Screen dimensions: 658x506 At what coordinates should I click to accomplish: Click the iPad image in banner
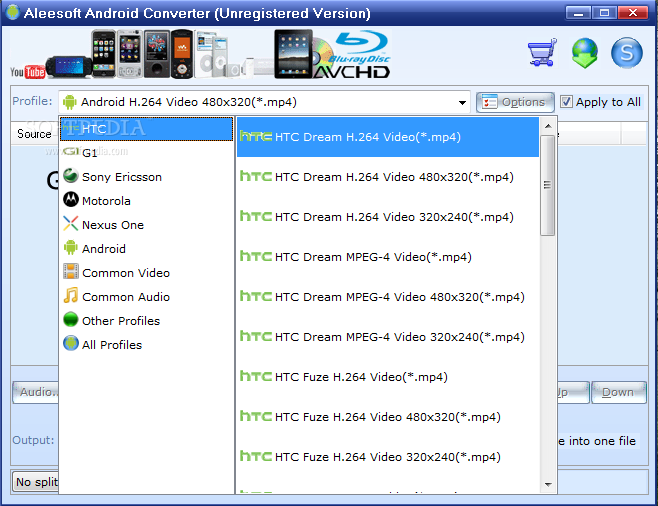point(293,53)
